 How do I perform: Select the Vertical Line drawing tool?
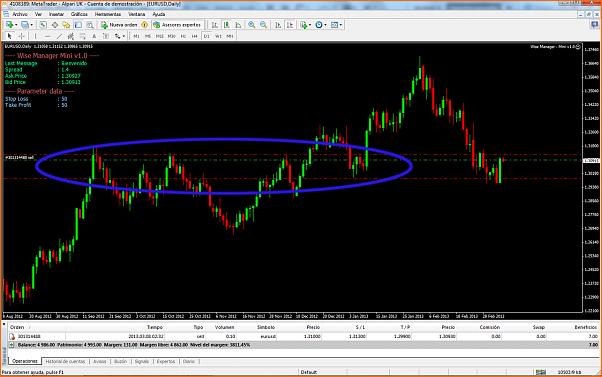coord(36,36)
